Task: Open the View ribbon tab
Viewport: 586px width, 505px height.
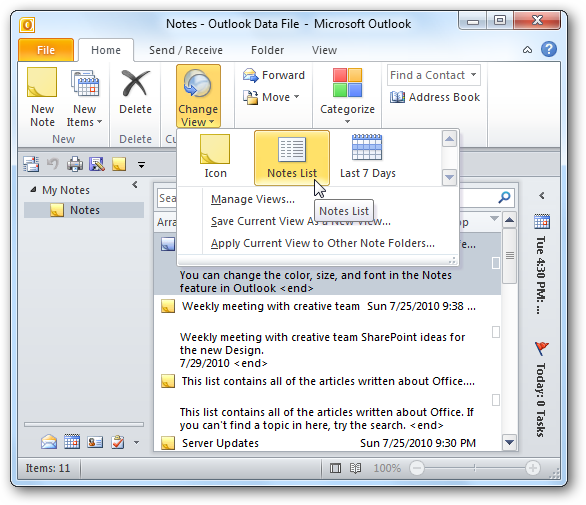Action: click(x=324, y=50)
